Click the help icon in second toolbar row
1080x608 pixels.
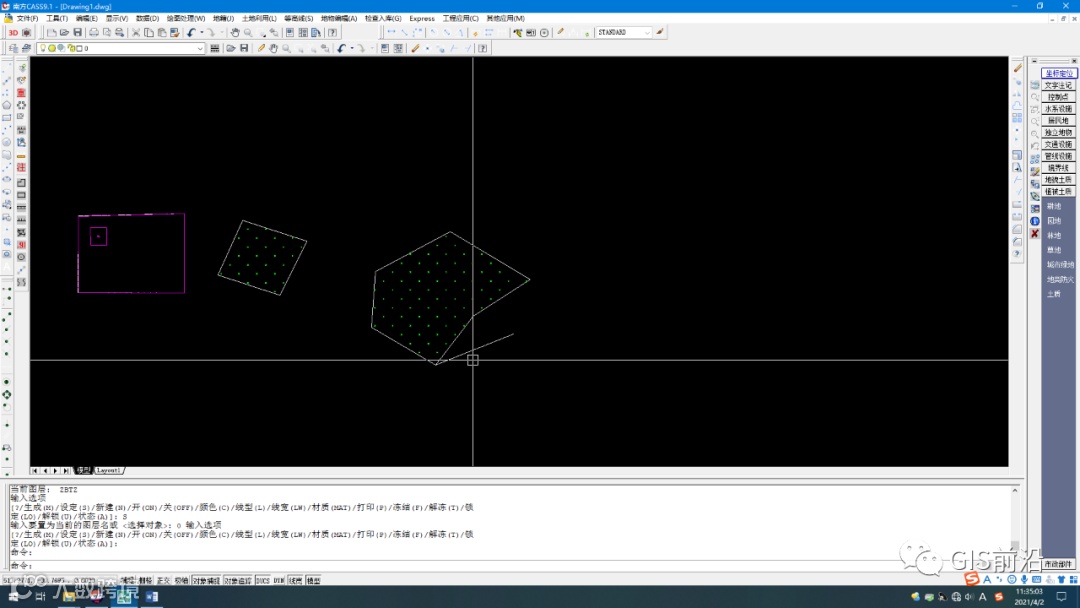483,48
